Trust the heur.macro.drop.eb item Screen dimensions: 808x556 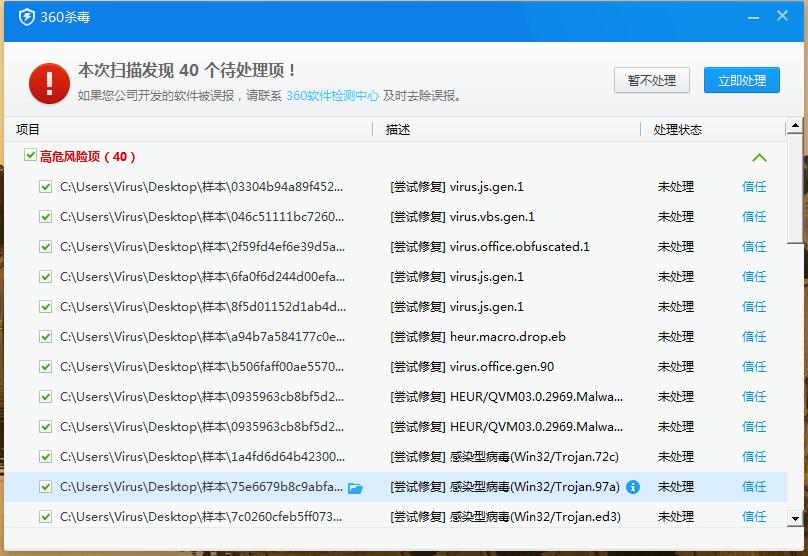pyautogui.click(x=754, y=336)
